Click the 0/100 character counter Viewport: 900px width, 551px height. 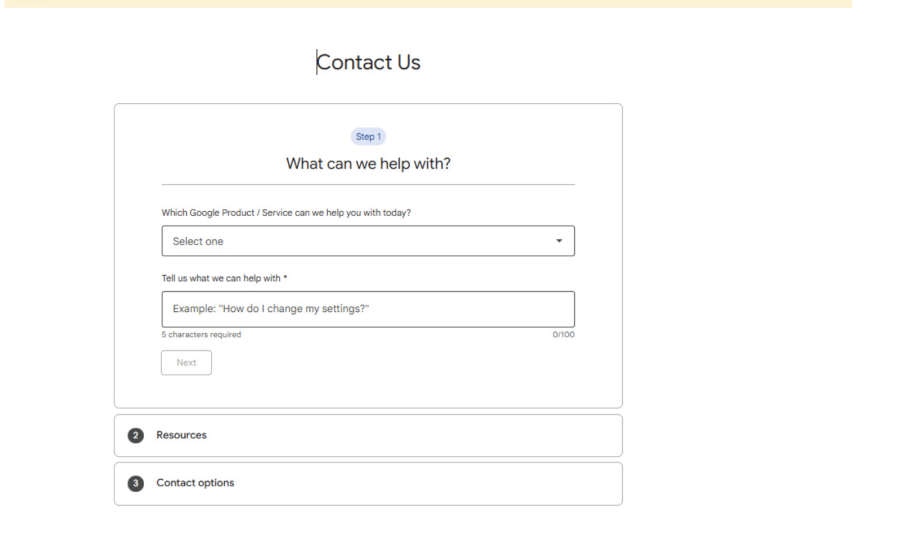[563, 334]
